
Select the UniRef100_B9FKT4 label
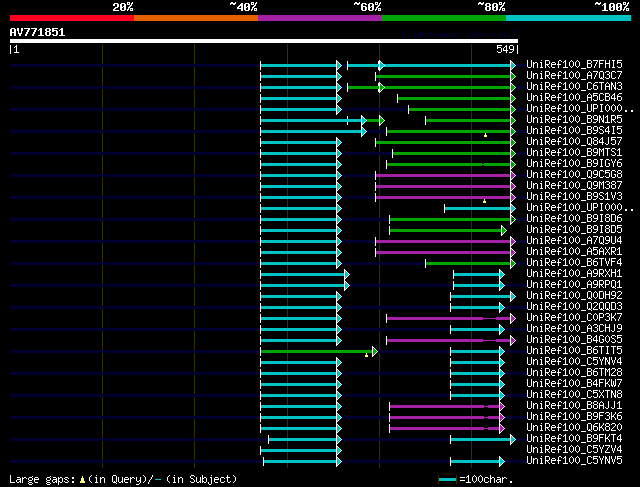tap(574, 439)
